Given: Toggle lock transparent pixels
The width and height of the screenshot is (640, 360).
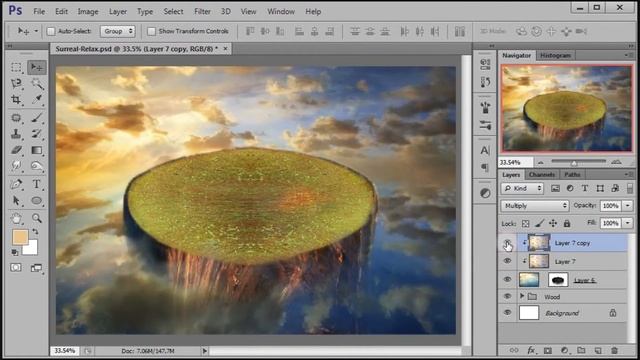Looking at the screenshot, I should point(526,223).
